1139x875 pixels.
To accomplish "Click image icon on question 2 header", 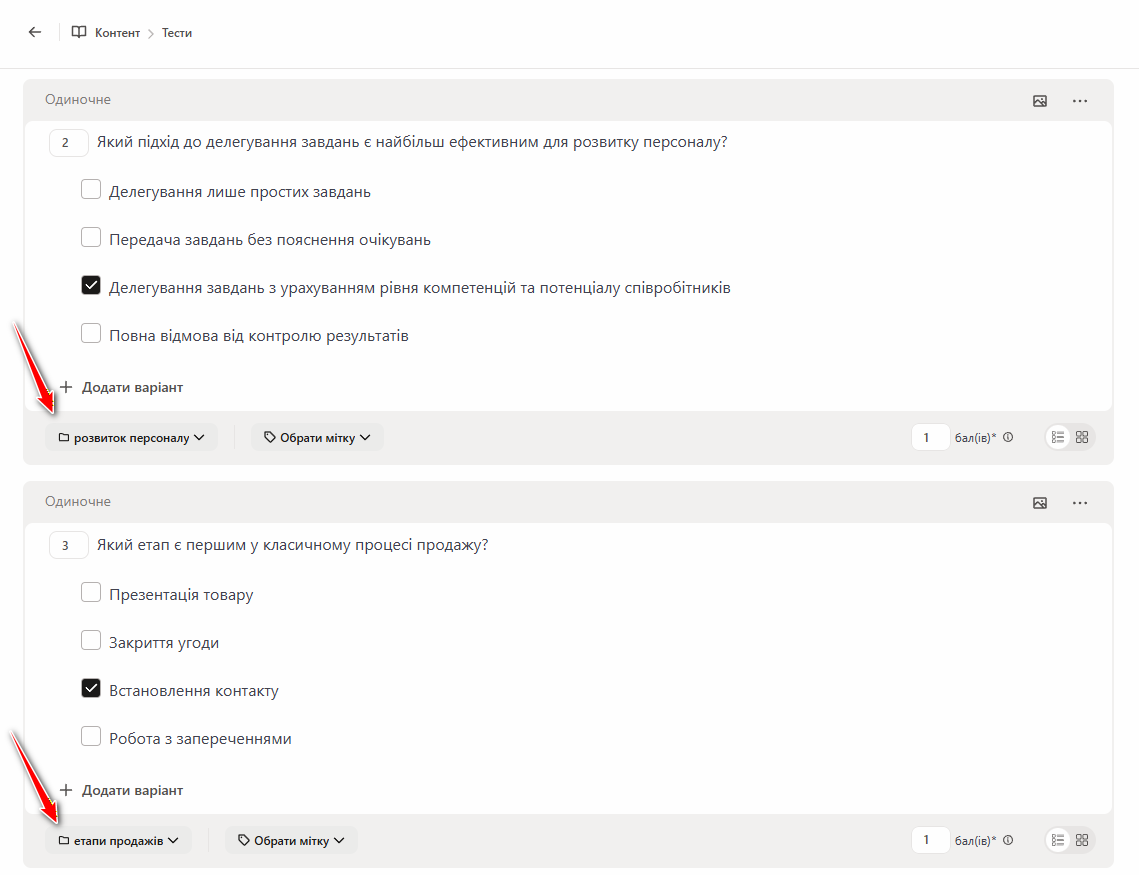I will pyautogui.click(x=1040, y=101).
